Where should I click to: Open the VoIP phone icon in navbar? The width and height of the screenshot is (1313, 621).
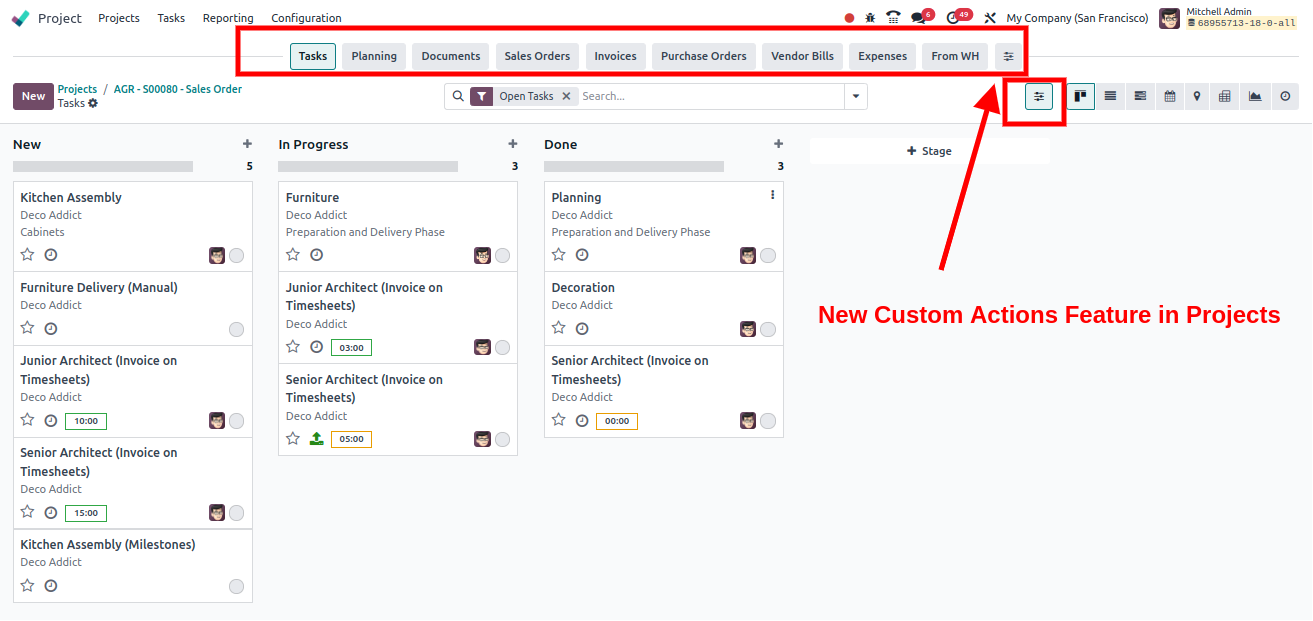(893, 18)
